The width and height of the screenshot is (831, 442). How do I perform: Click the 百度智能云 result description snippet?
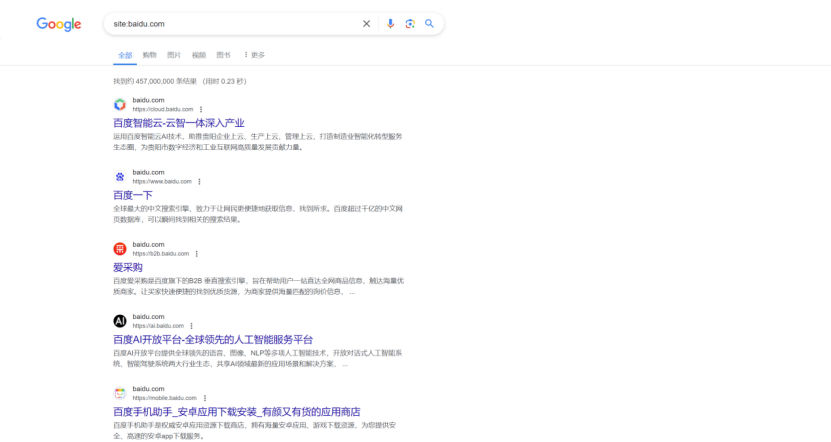258,142
